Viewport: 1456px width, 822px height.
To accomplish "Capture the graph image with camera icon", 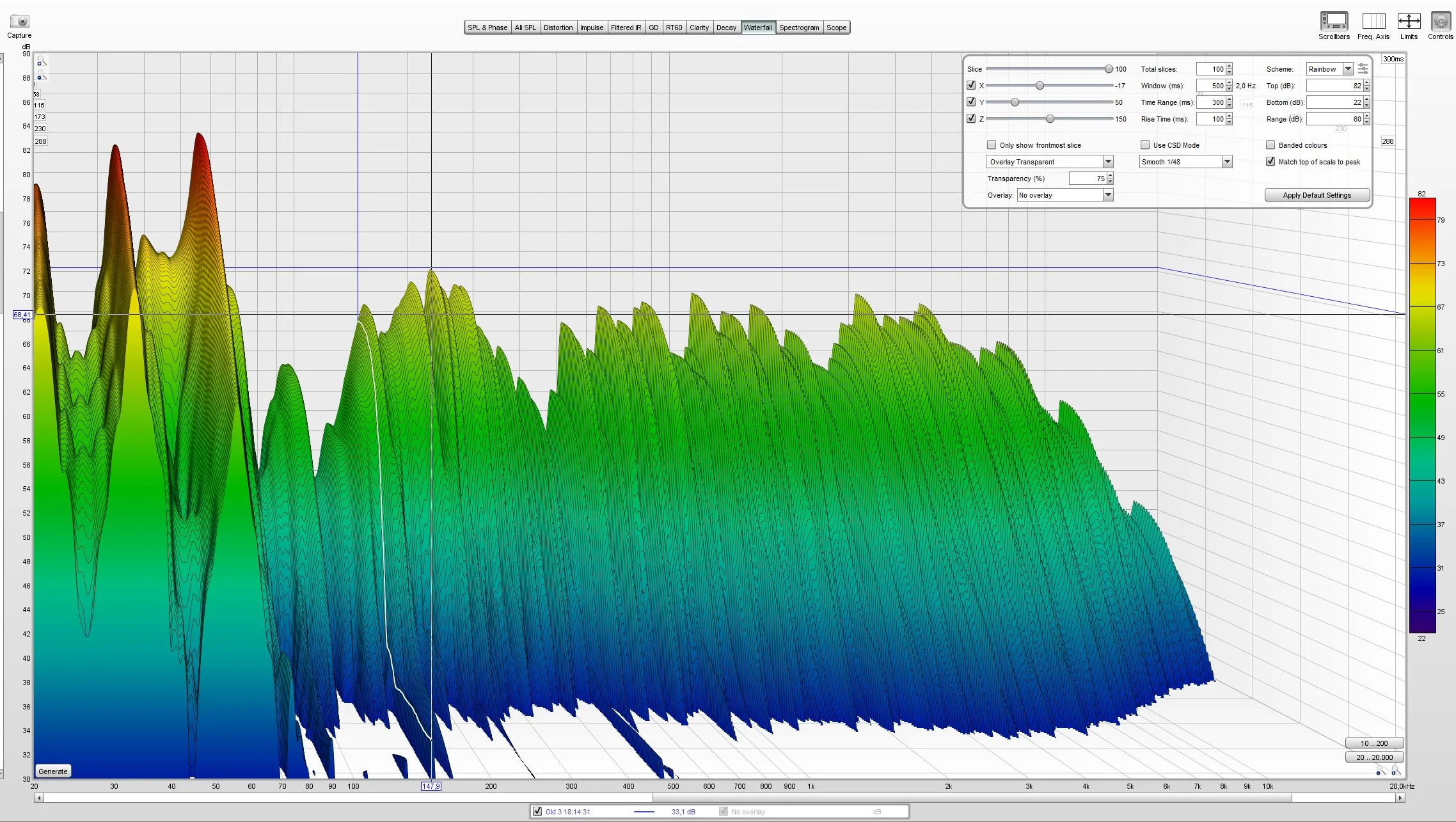I will (x=19, y=21).
